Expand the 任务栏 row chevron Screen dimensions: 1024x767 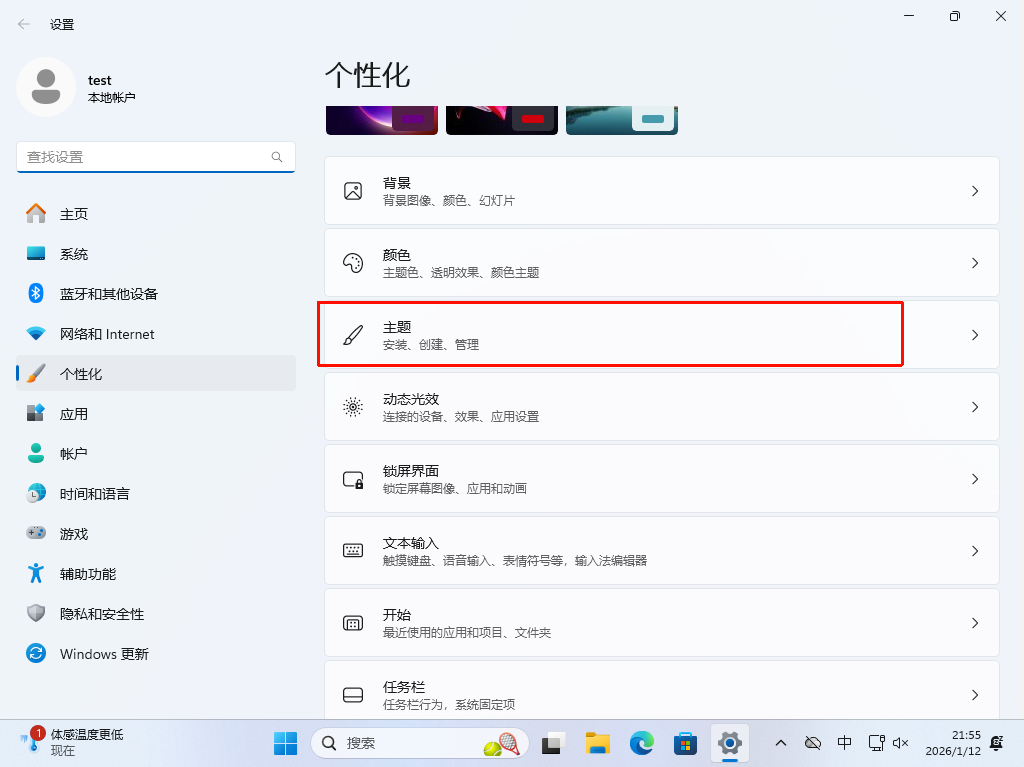tap(975, 695)
